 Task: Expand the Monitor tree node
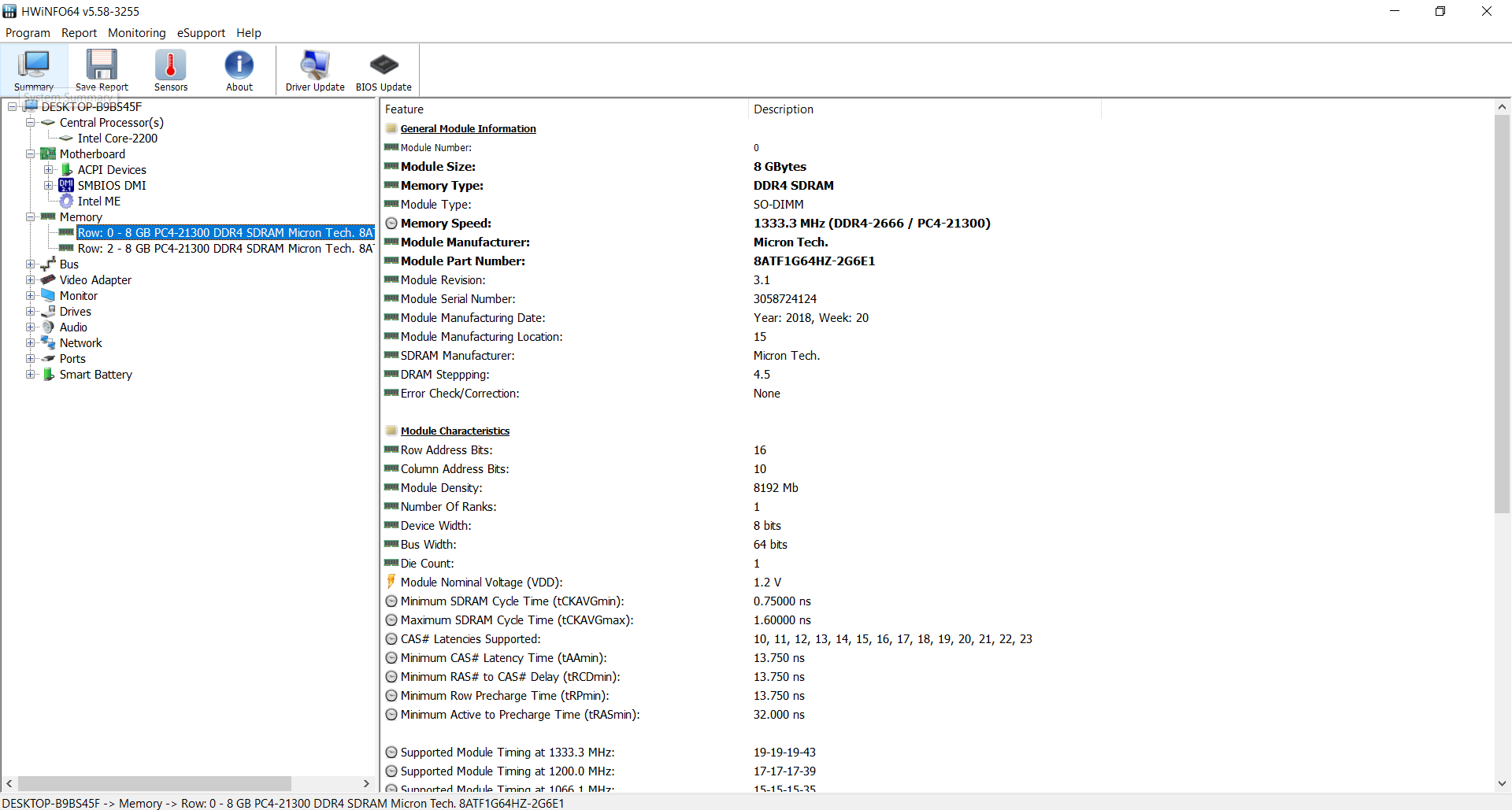tap(30, 295)
